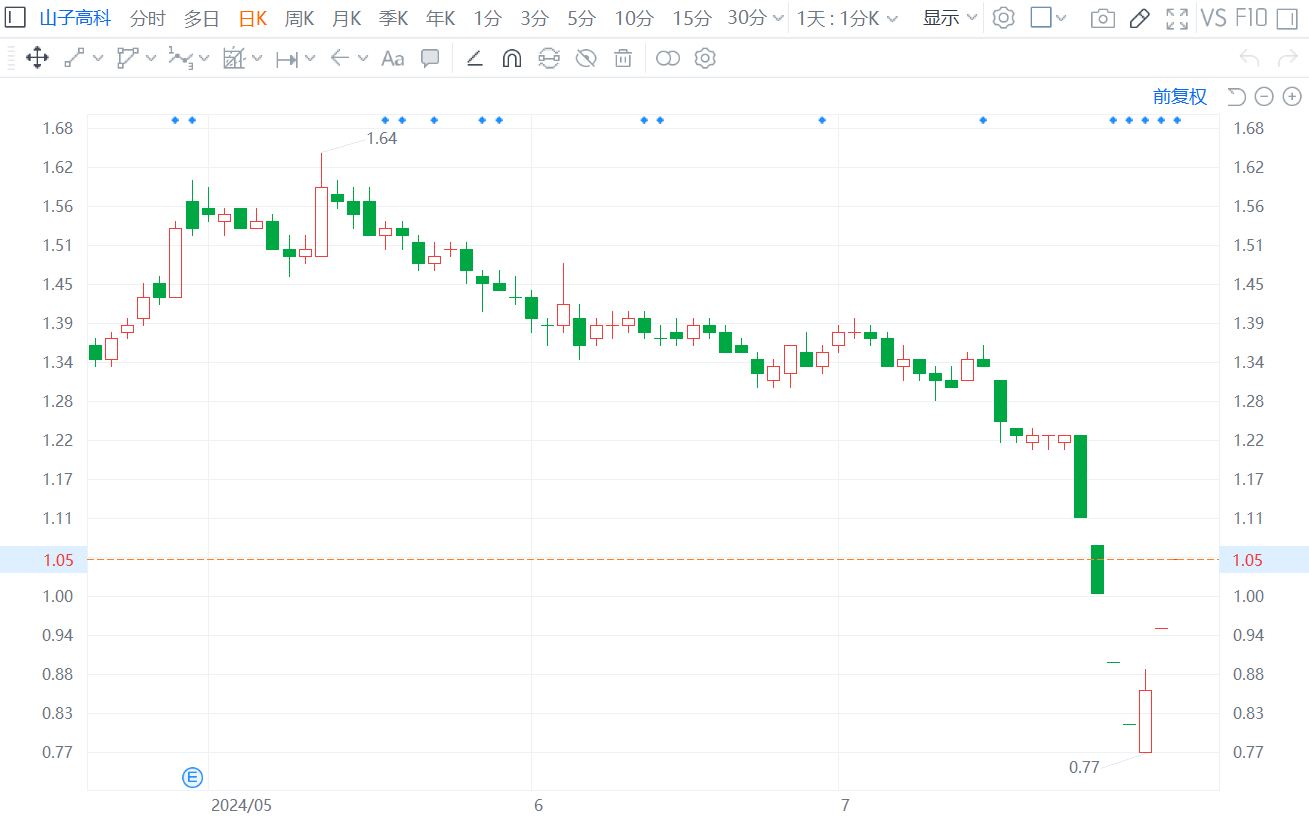This screenshot has height=826, width=1309.
Task: Choose the 1分 one-minute period
Action: [x=487, y=18]
